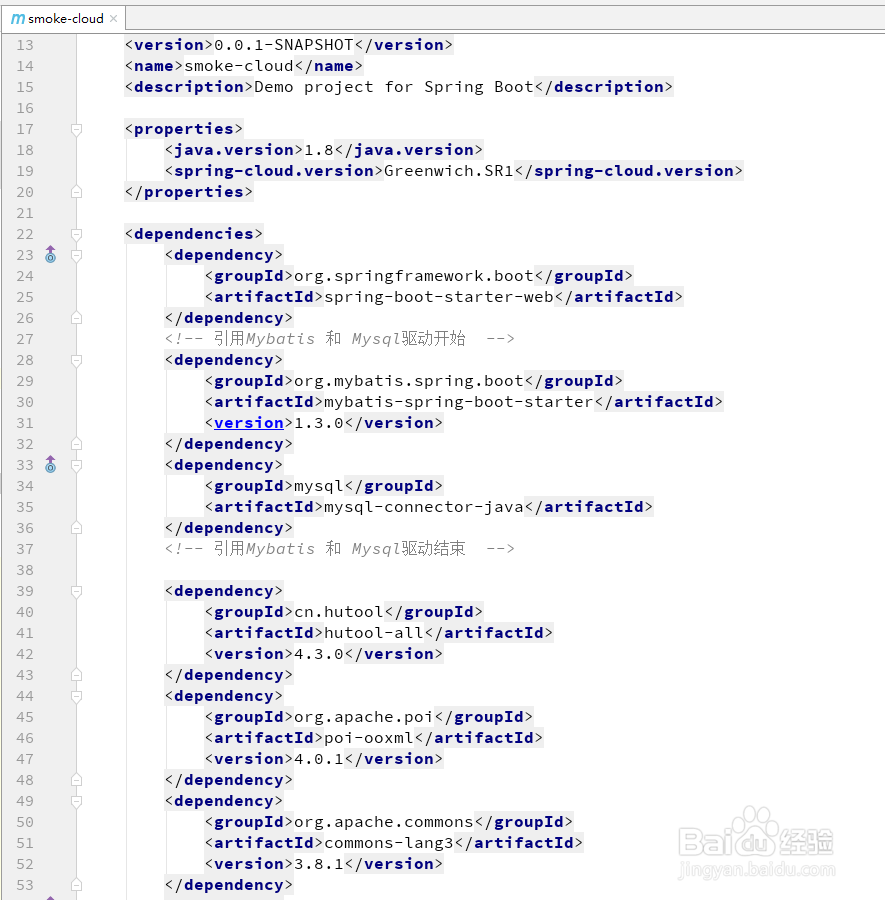
Task: Click poi-ooxml artifactId value
Action: (x=369, y=738)
